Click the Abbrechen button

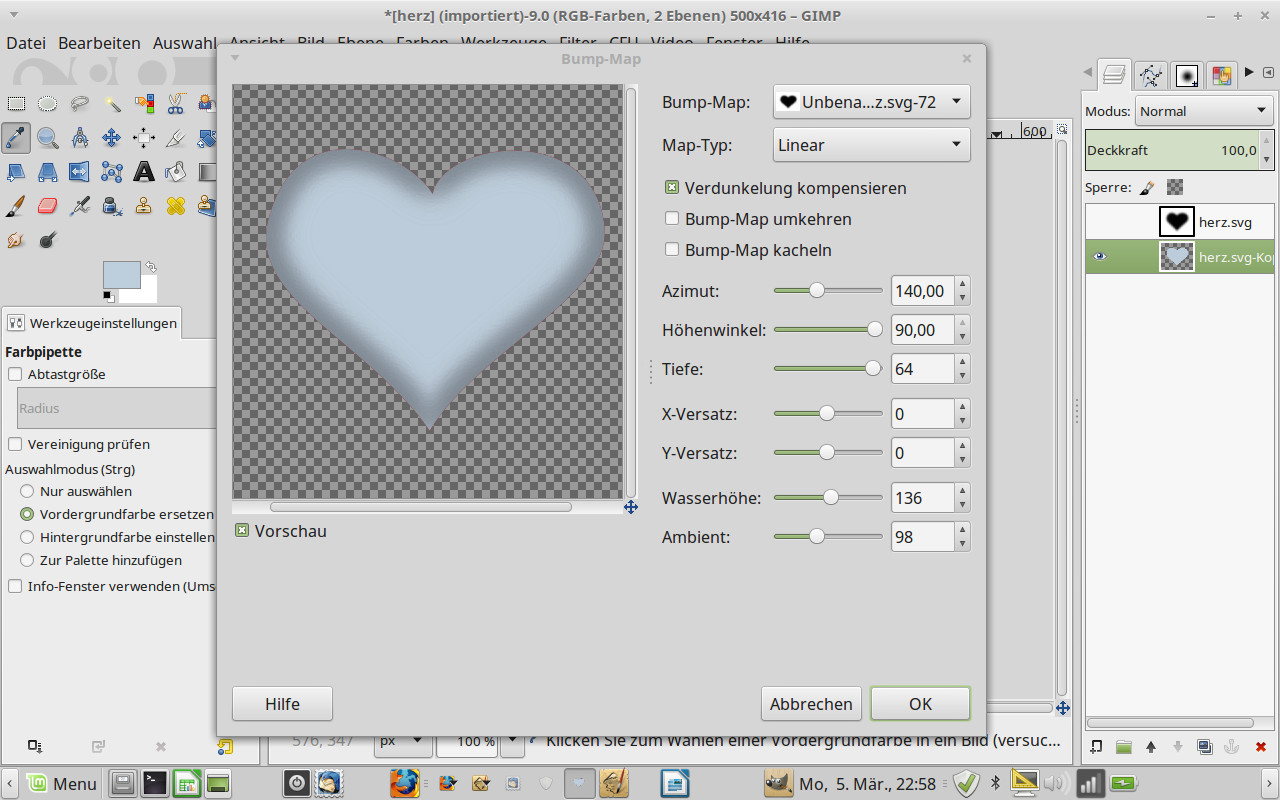[x=811, y=704]
